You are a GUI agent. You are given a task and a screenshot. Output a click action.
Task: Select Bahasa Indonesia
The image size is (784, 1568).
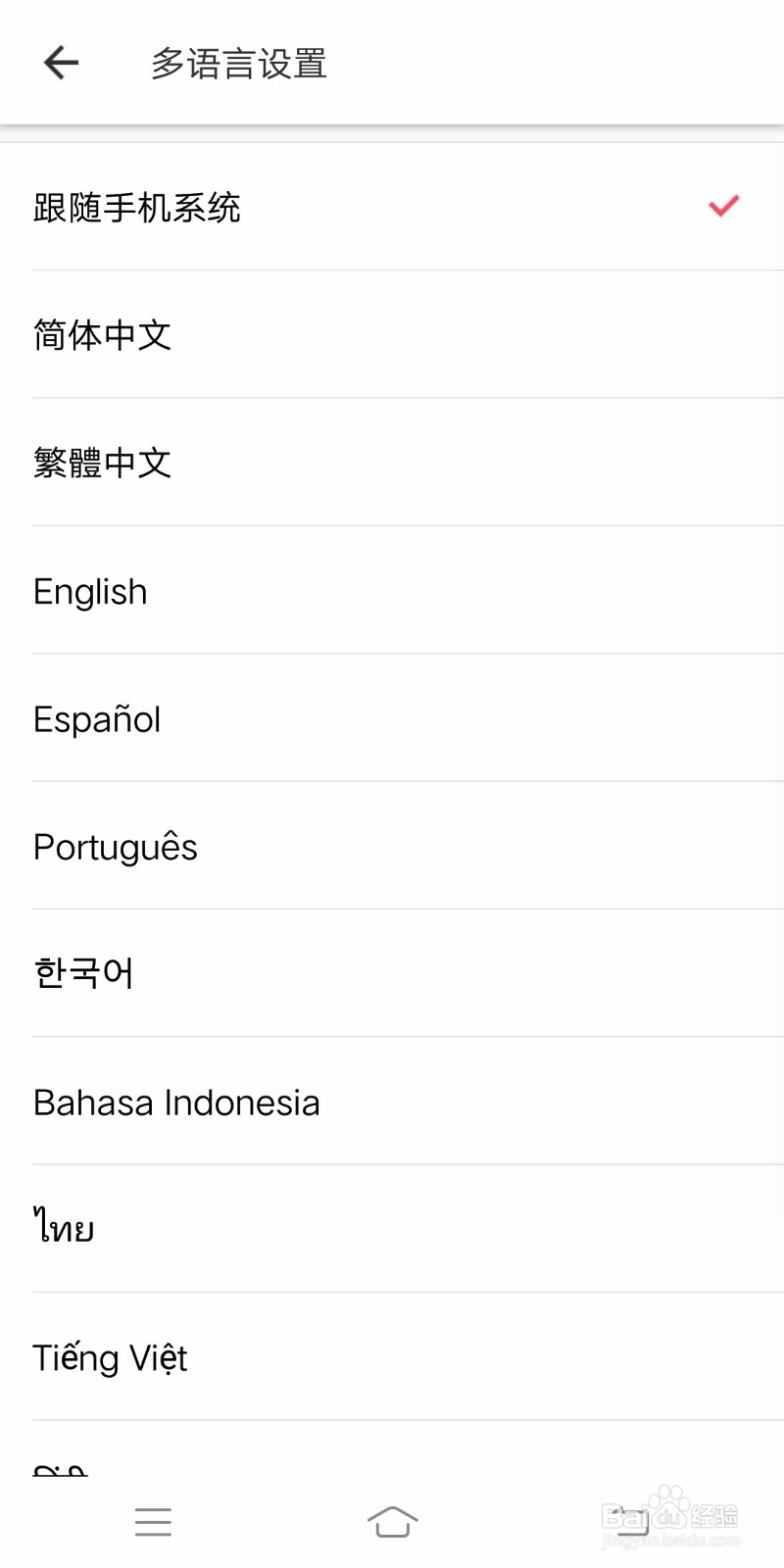(x=176, y=1102)
